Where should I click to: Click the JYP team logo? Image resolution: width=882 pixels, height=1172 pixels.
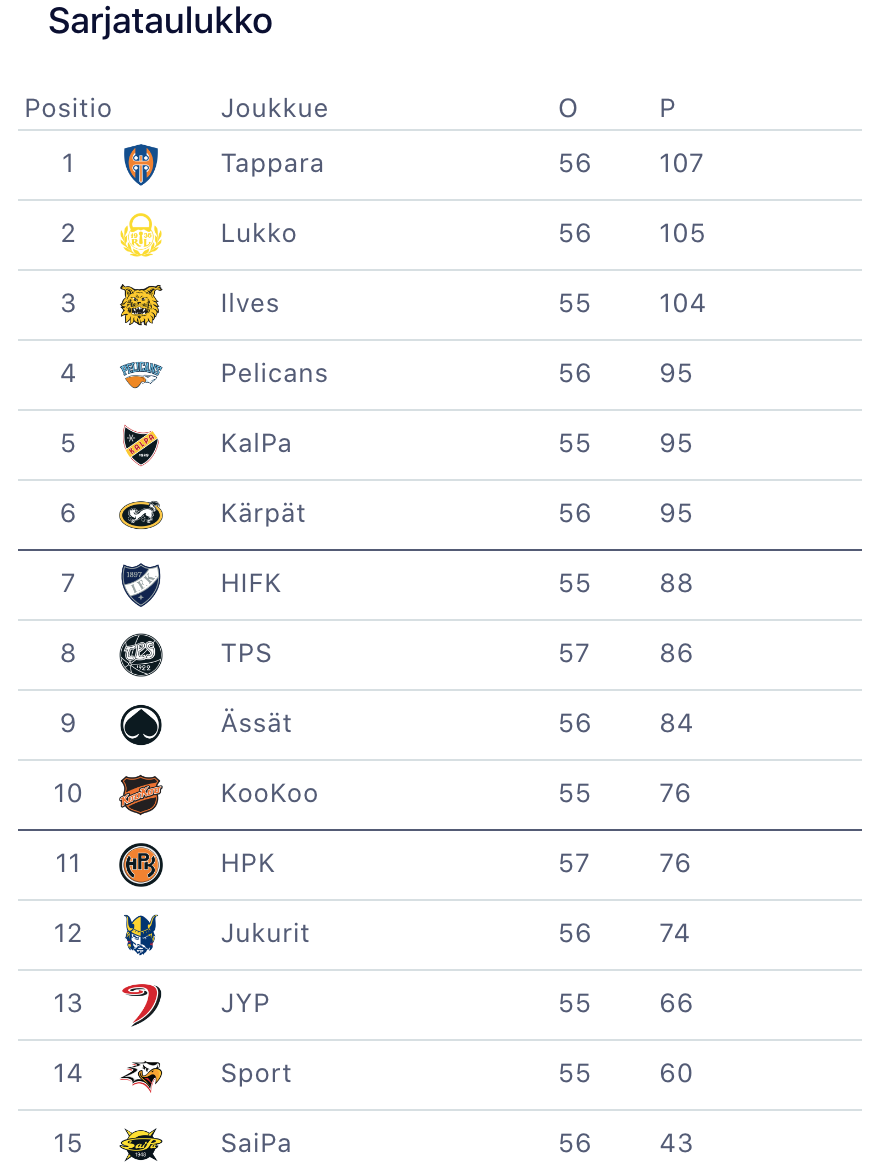click(x=140, y=1005)
